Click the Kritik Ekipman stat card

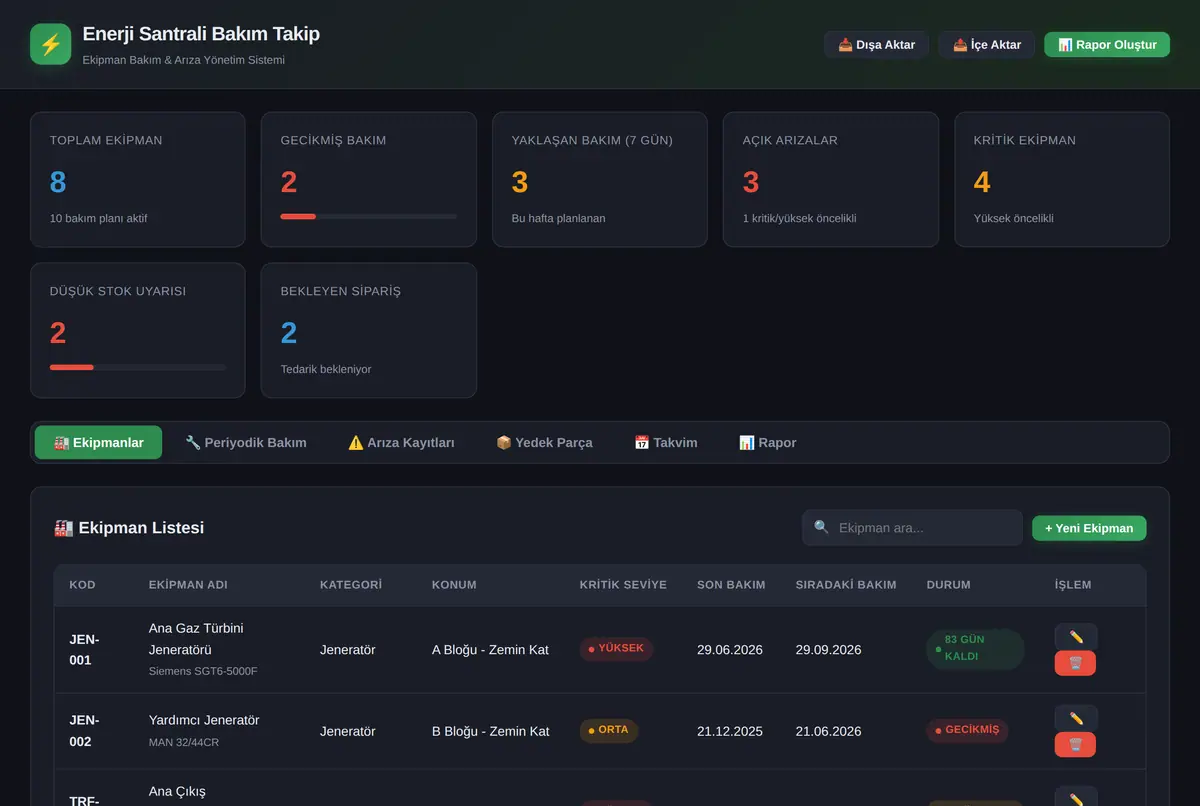1062,179
